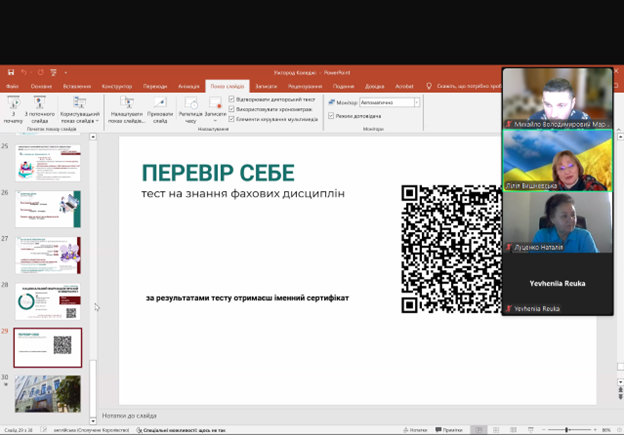Click 'Репетиція часу' timing icon
624x435 pixels.
point(191,103)
